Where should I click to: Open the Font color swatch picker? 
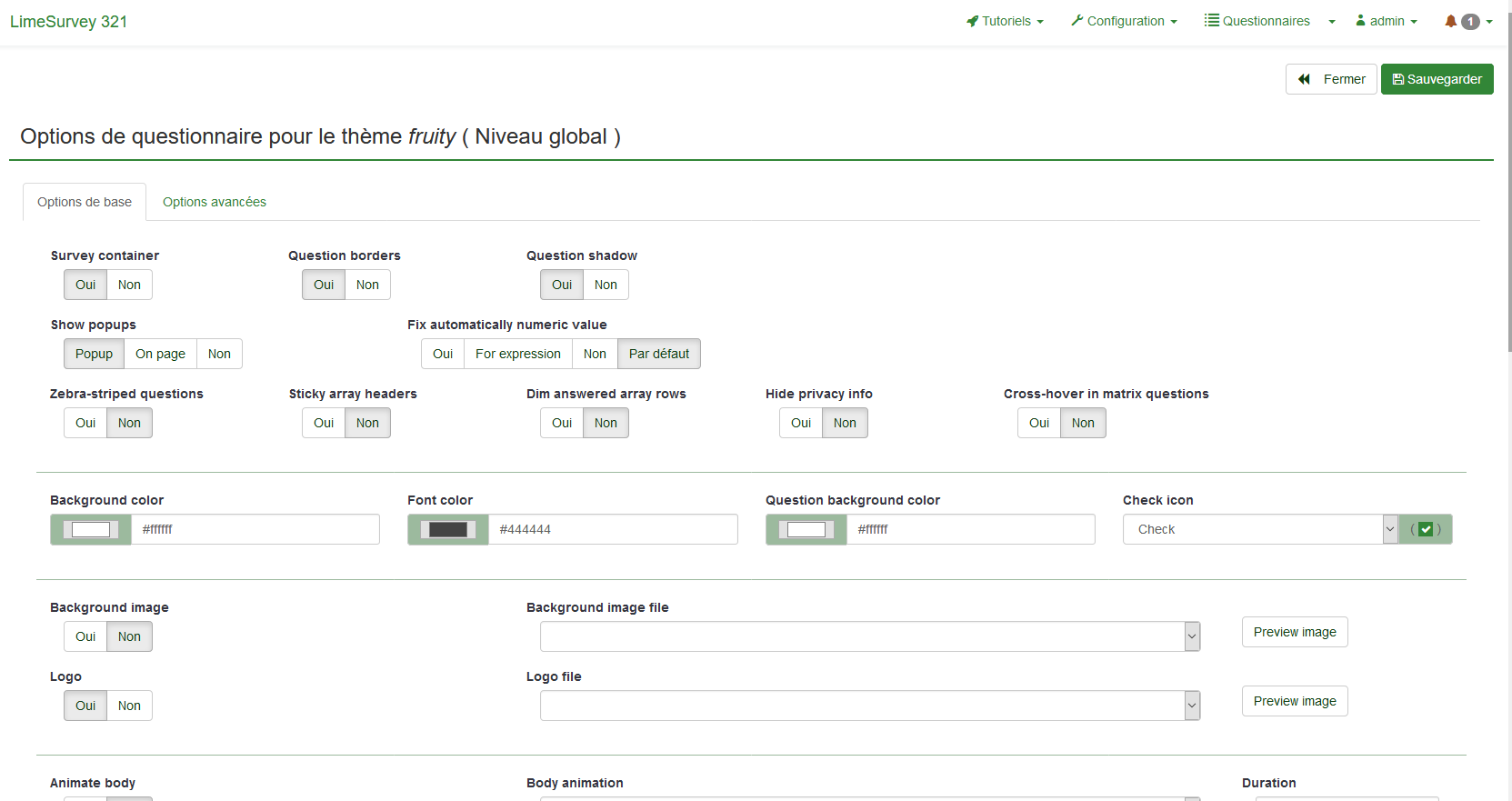(447, 529)
